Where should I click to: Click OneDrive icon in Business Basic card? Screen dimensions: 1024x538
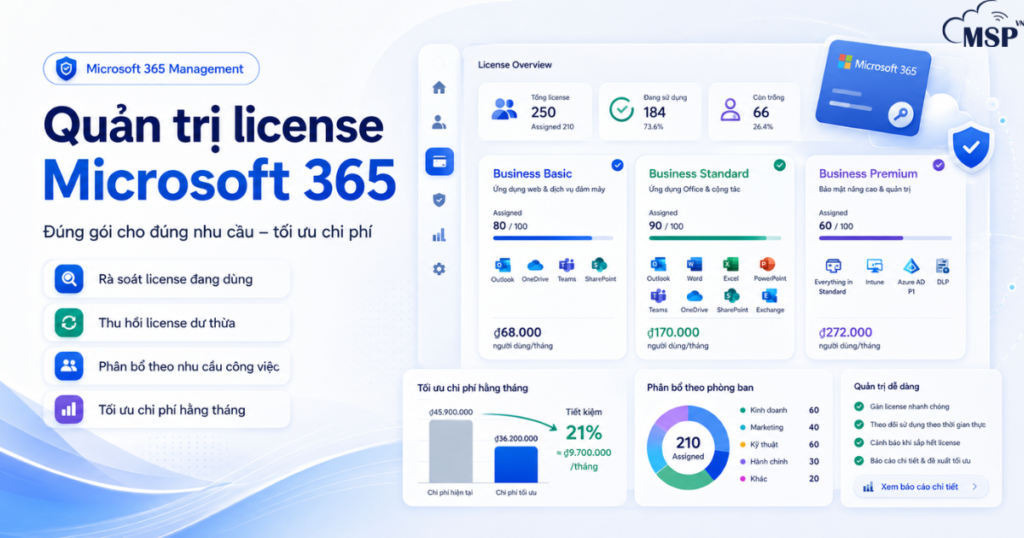point(535,265)
